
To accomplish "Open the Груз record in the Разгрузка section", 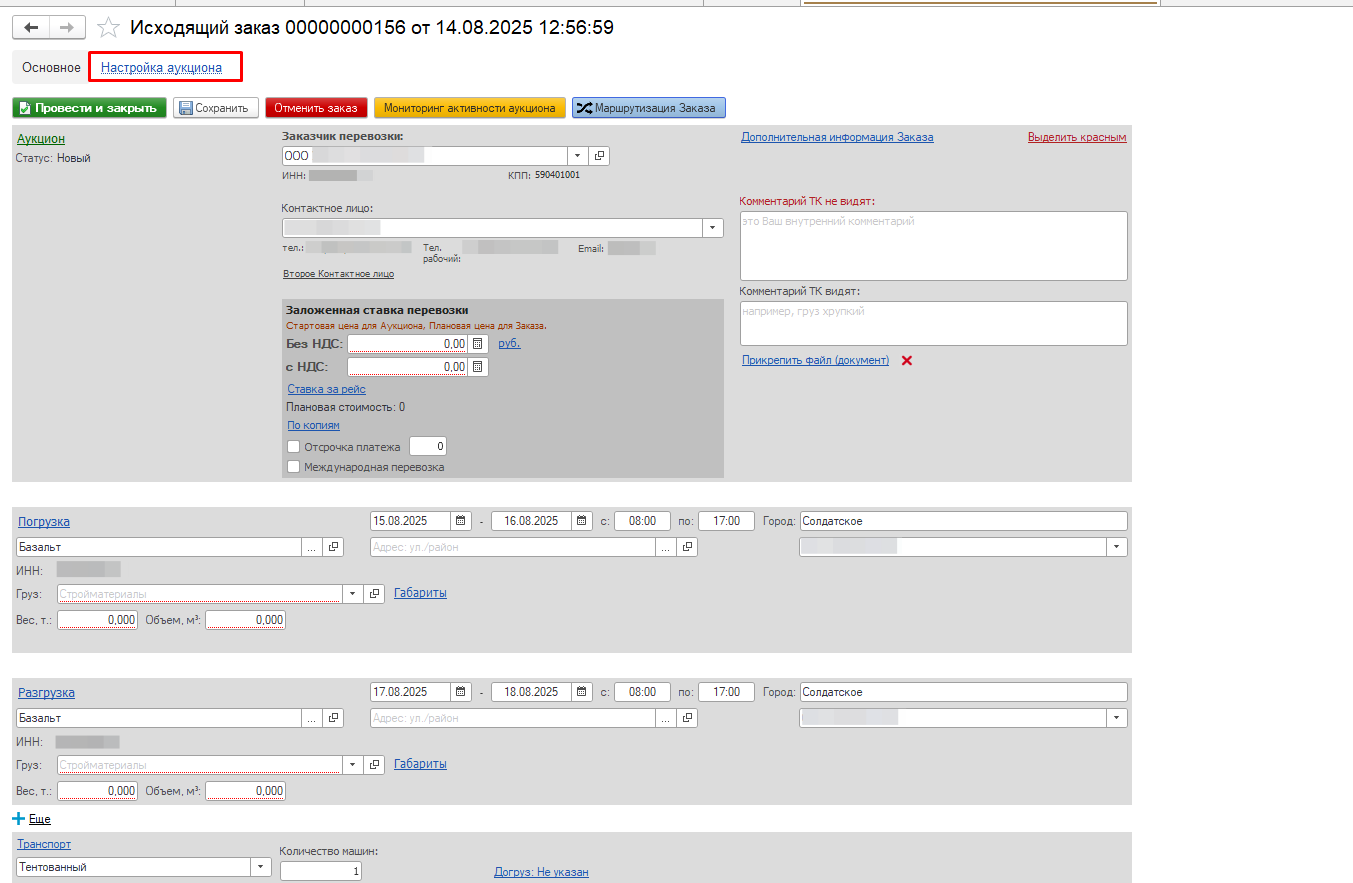I will (375, 764).
